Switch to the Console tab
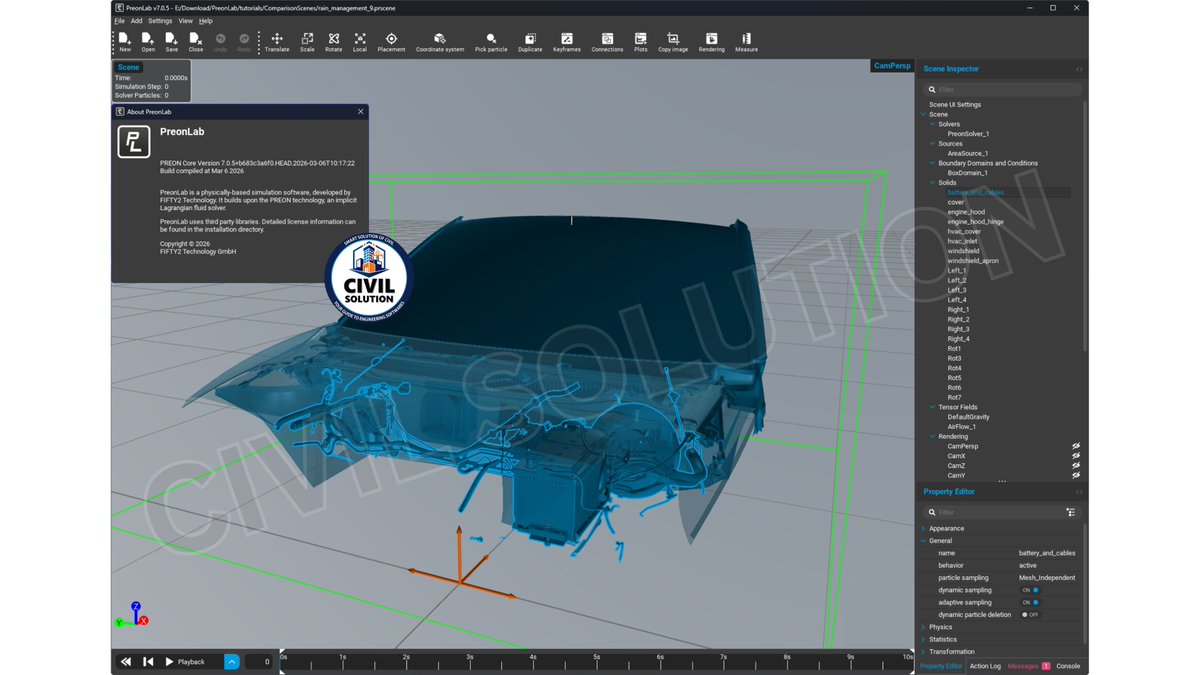1200x675 pixels. pos(1068,666)
